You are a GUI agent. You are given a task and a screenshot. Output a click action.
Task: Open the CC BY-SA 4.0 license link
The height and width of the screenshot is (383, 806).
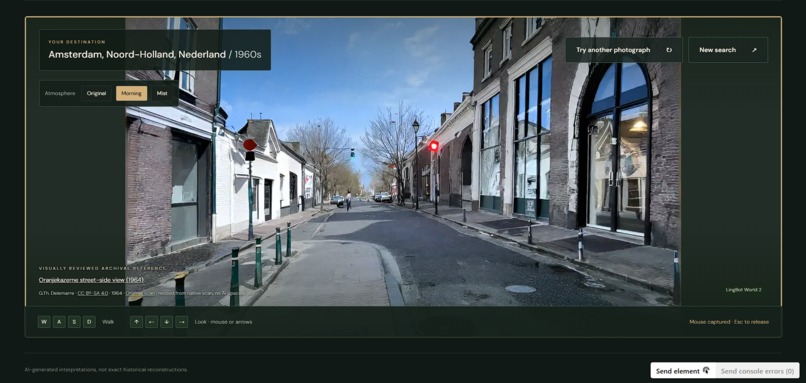93,293
